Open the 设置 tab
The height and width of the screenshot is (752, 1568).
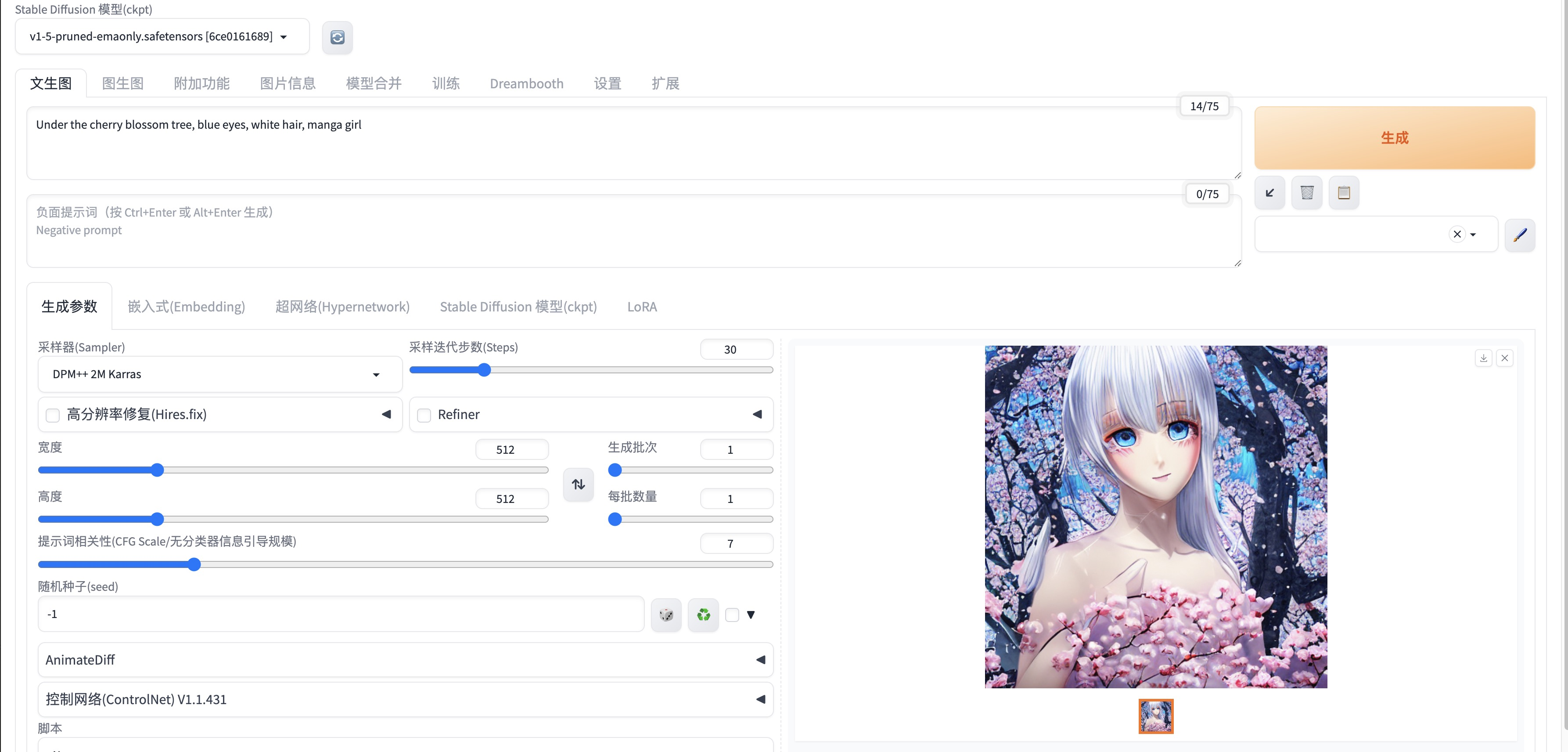[x=608, y=83]
